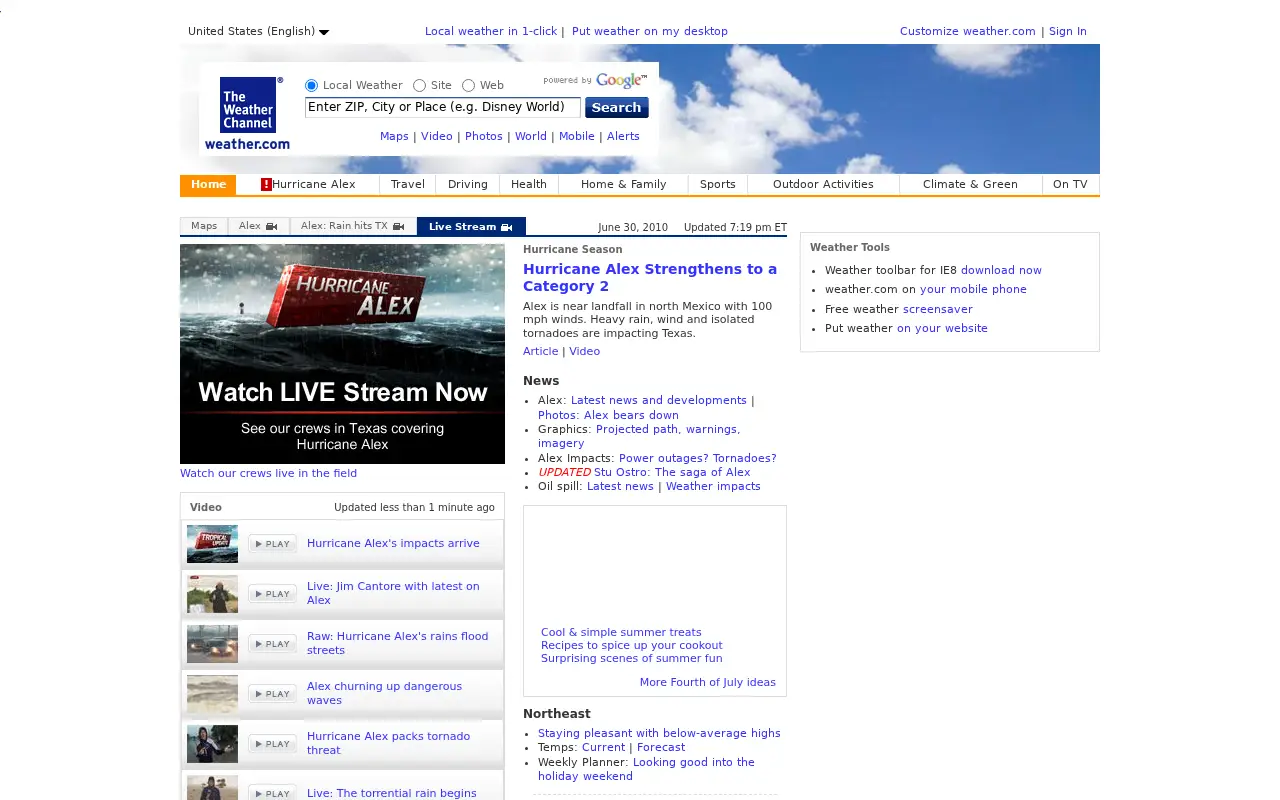Select the Site search radio button
This screenshot has width=1280, height=800.
coord(419,86)
